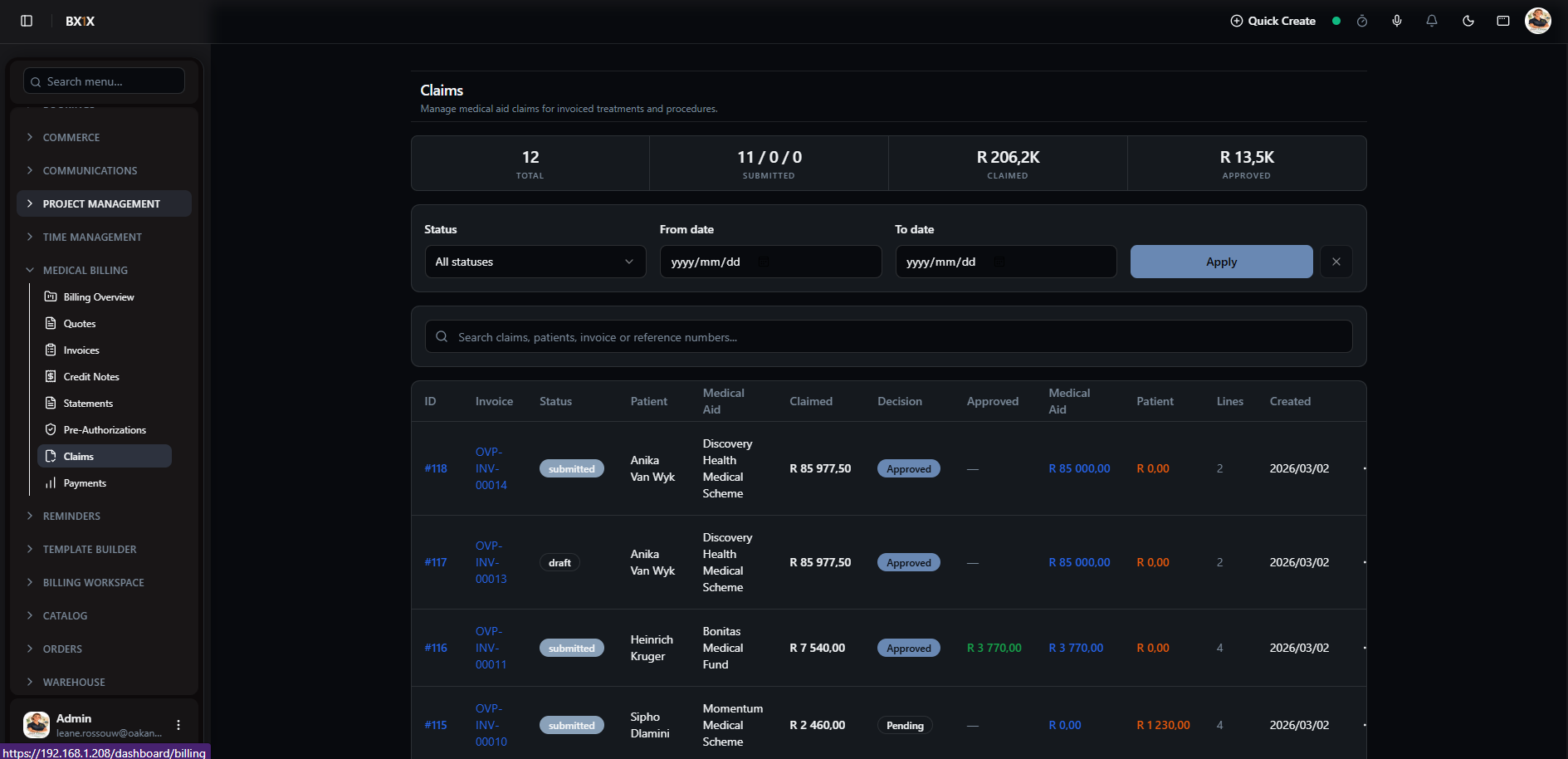Click 'Bonitas Medical Fund' cell
The image size is (1568, 759).
723,648
